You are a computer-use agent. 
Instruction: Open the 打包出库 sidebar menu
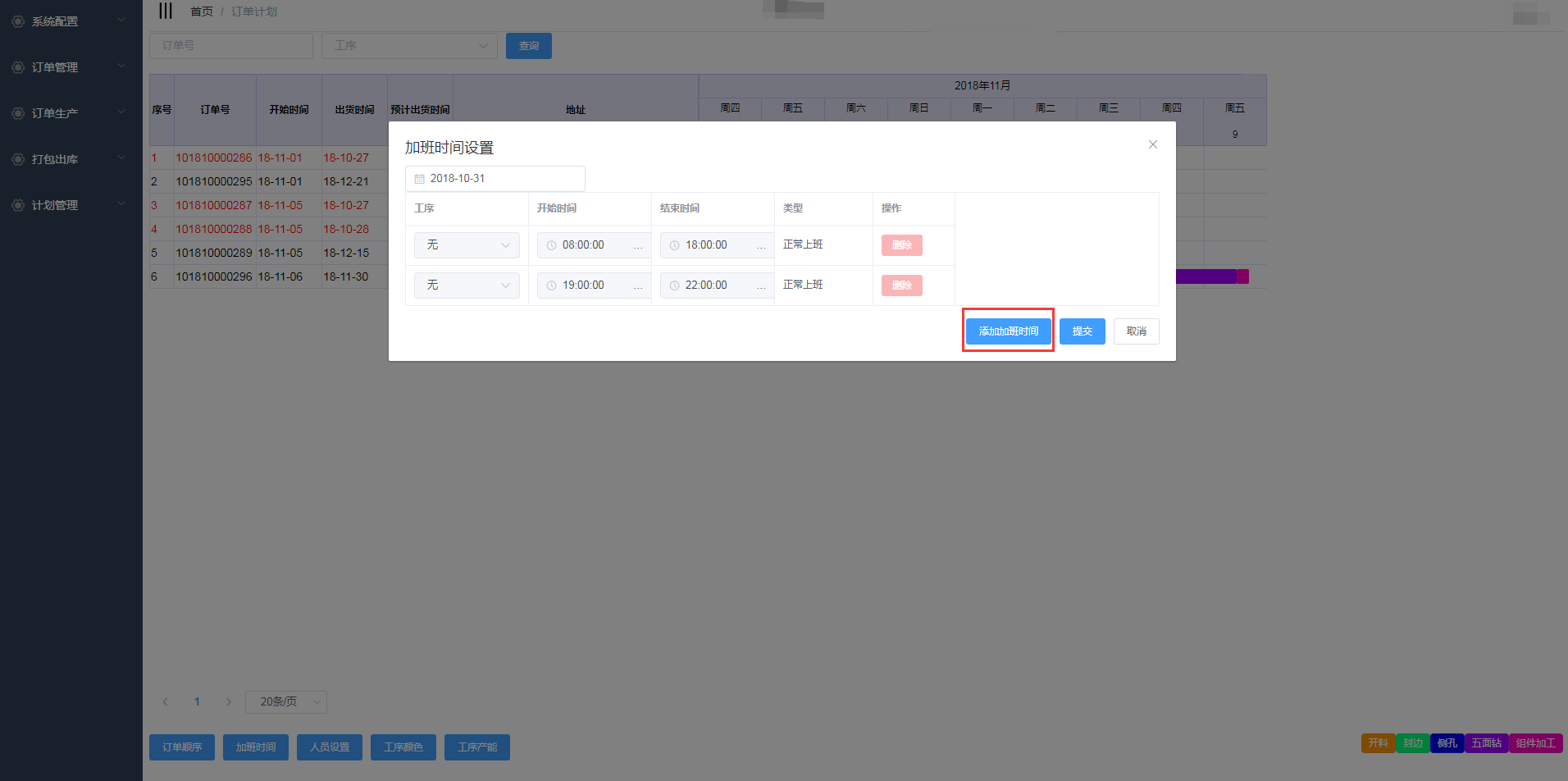click(69, 159)
